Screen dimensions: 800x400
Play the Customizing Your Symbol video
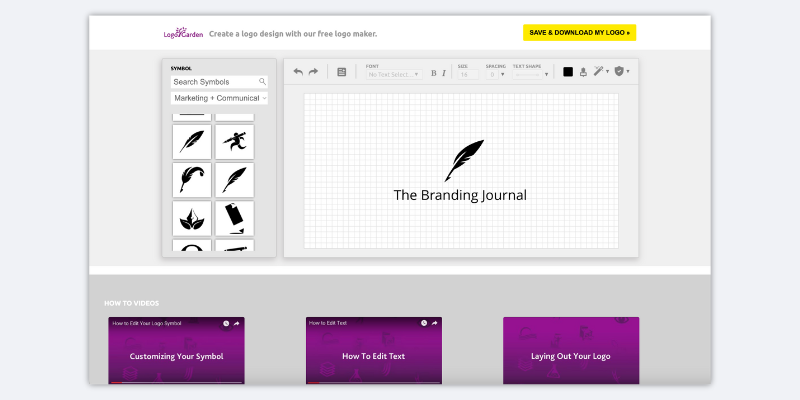(x=176, y=355)
